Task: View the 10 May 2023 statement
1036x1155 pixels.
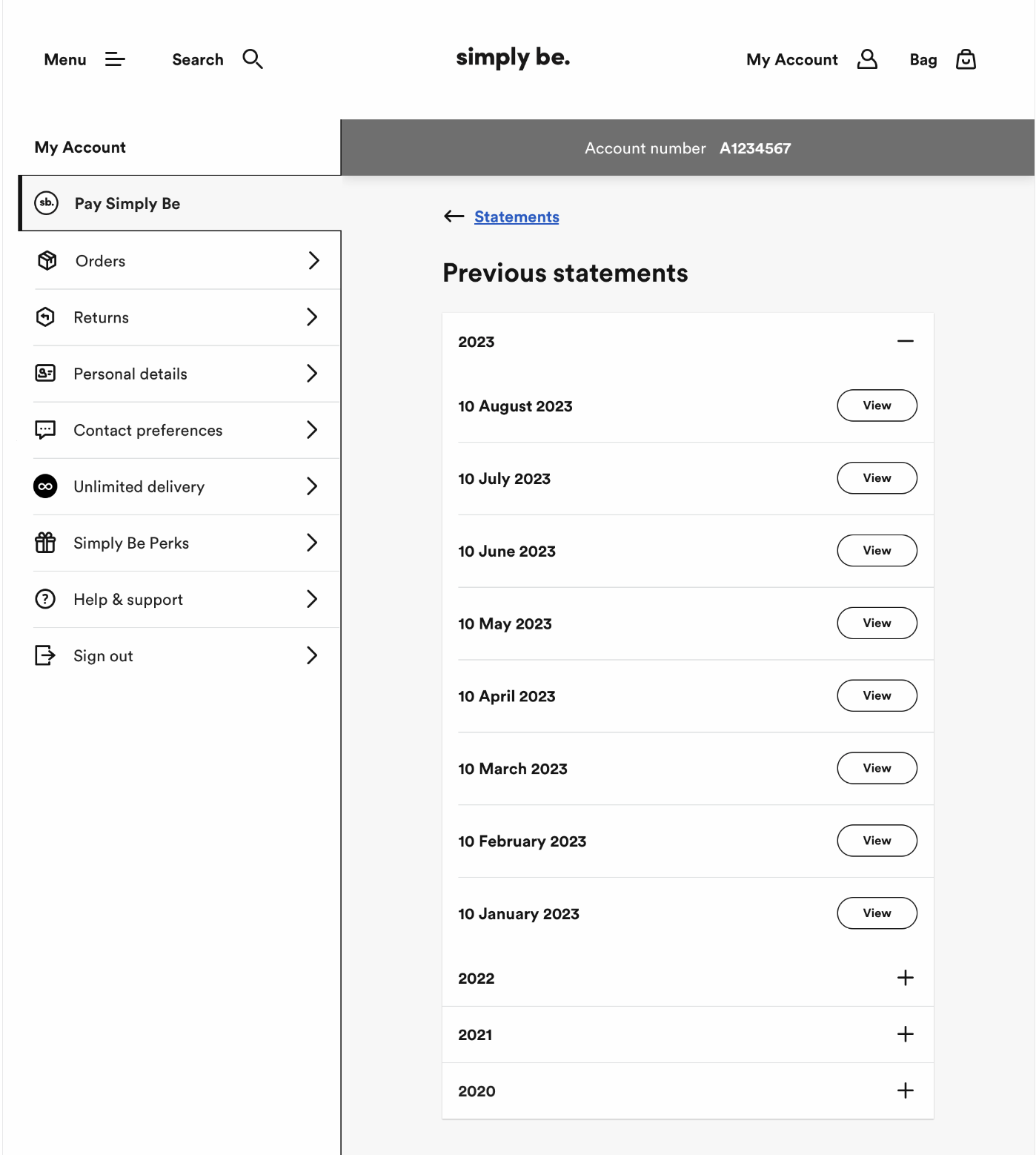Action: tap(877, 623)
